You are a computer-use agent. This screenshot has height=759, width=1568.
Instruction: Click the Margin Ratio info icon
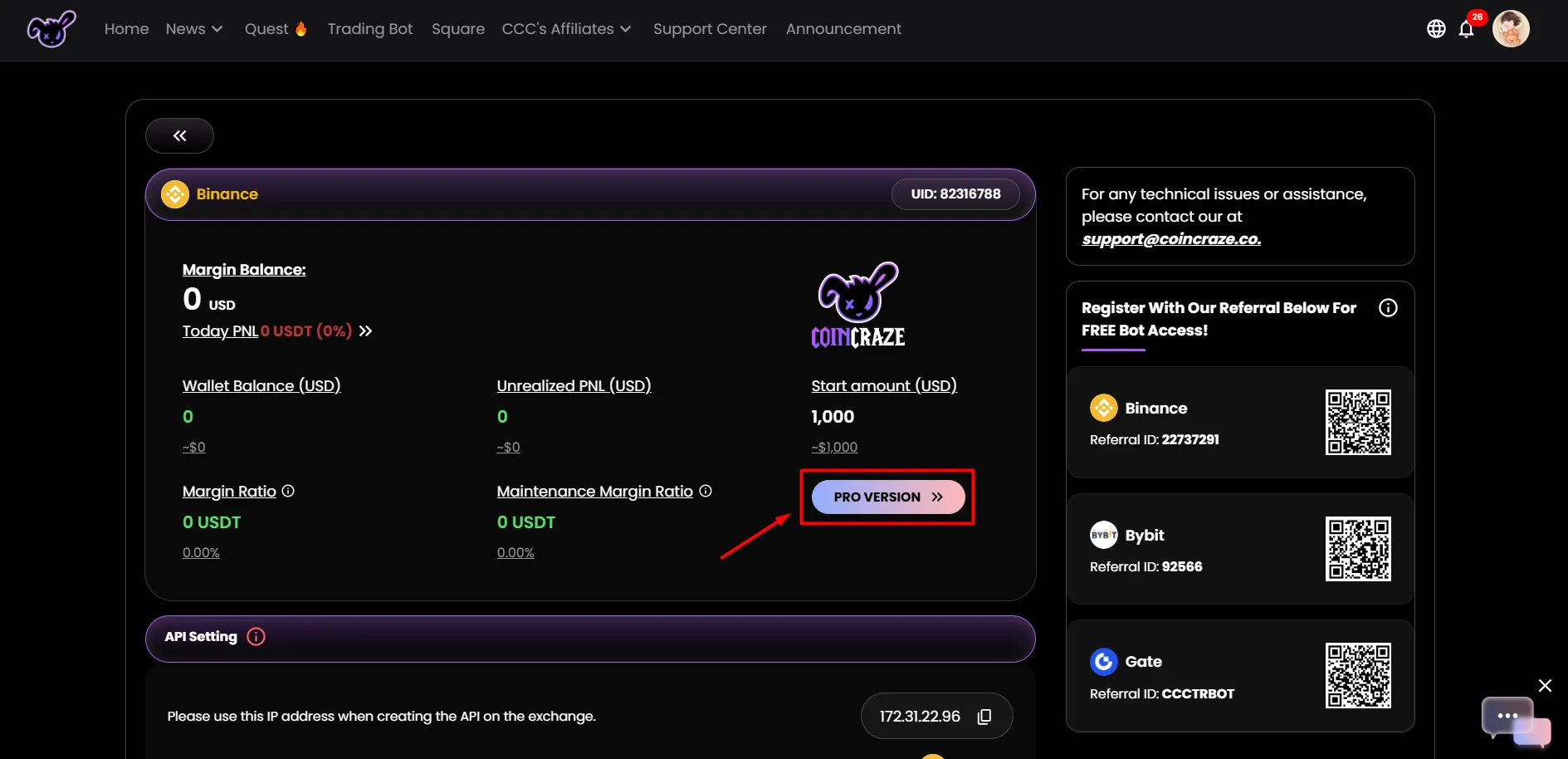[288, 491]
